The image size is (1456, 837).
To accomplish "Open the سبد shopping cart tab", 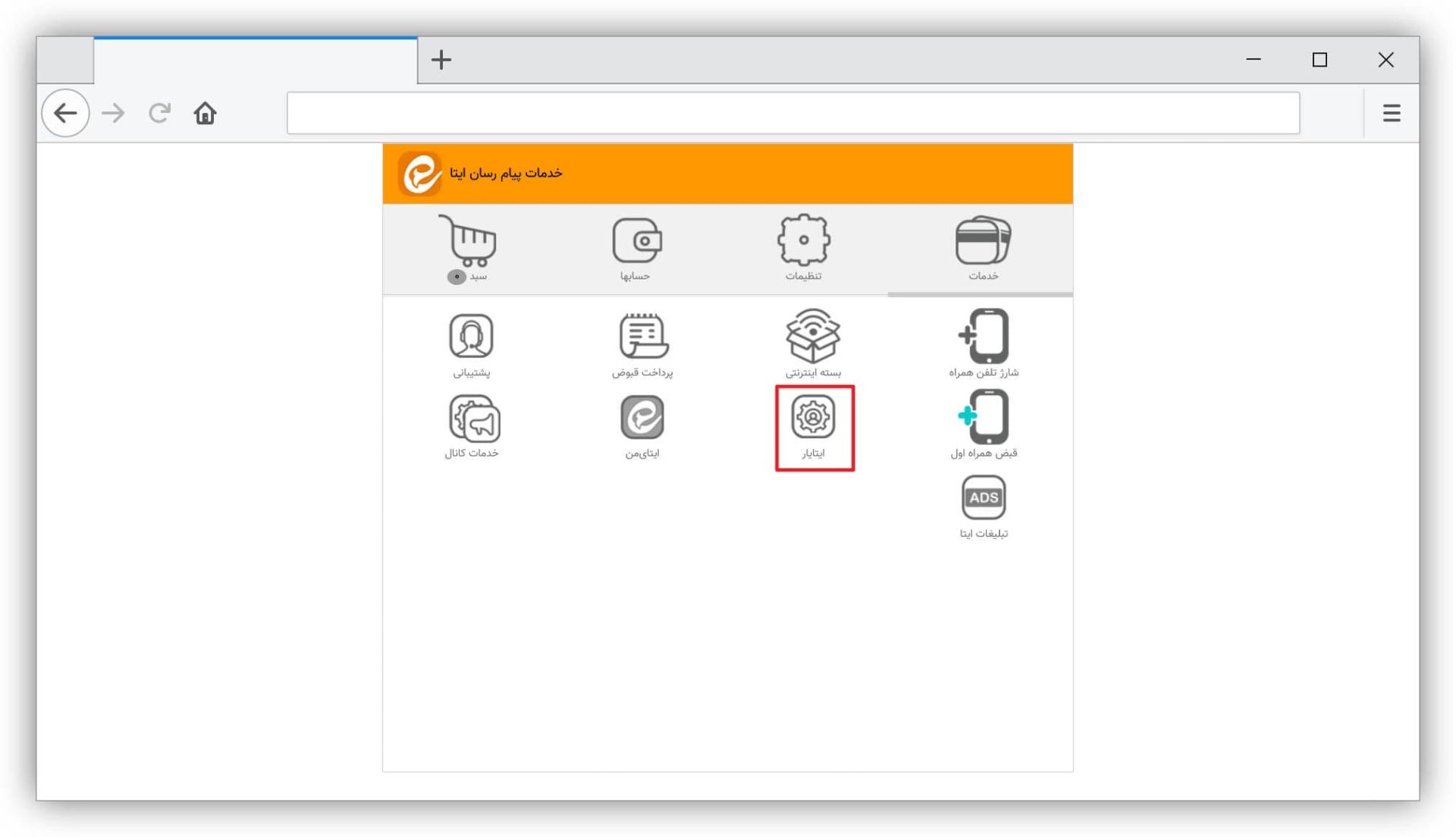I will (x=468, y=249).
